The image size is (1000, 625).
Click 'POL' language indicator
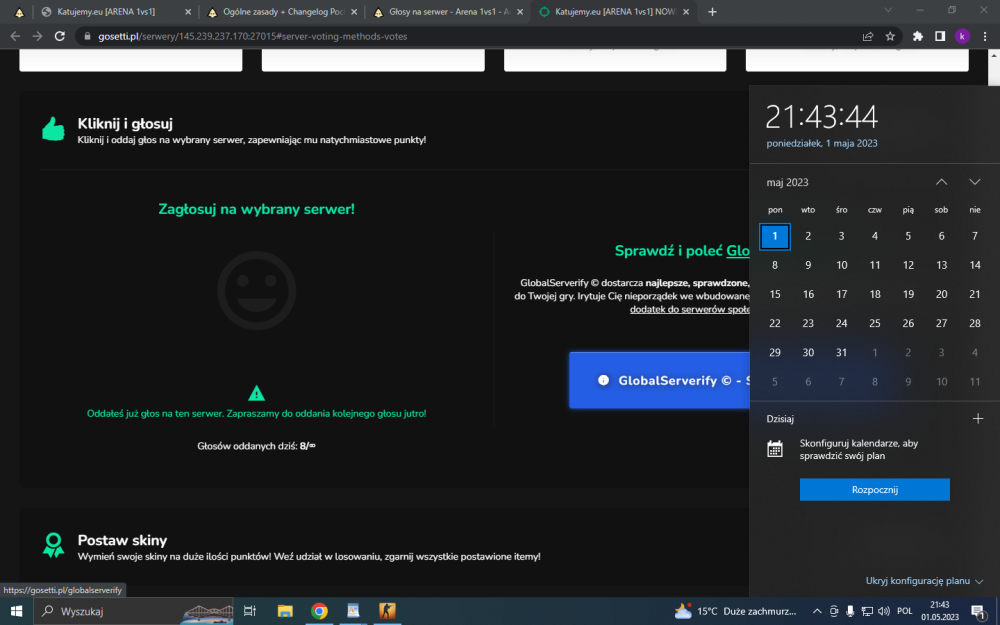pyautogui.click(x=904, y=611)
